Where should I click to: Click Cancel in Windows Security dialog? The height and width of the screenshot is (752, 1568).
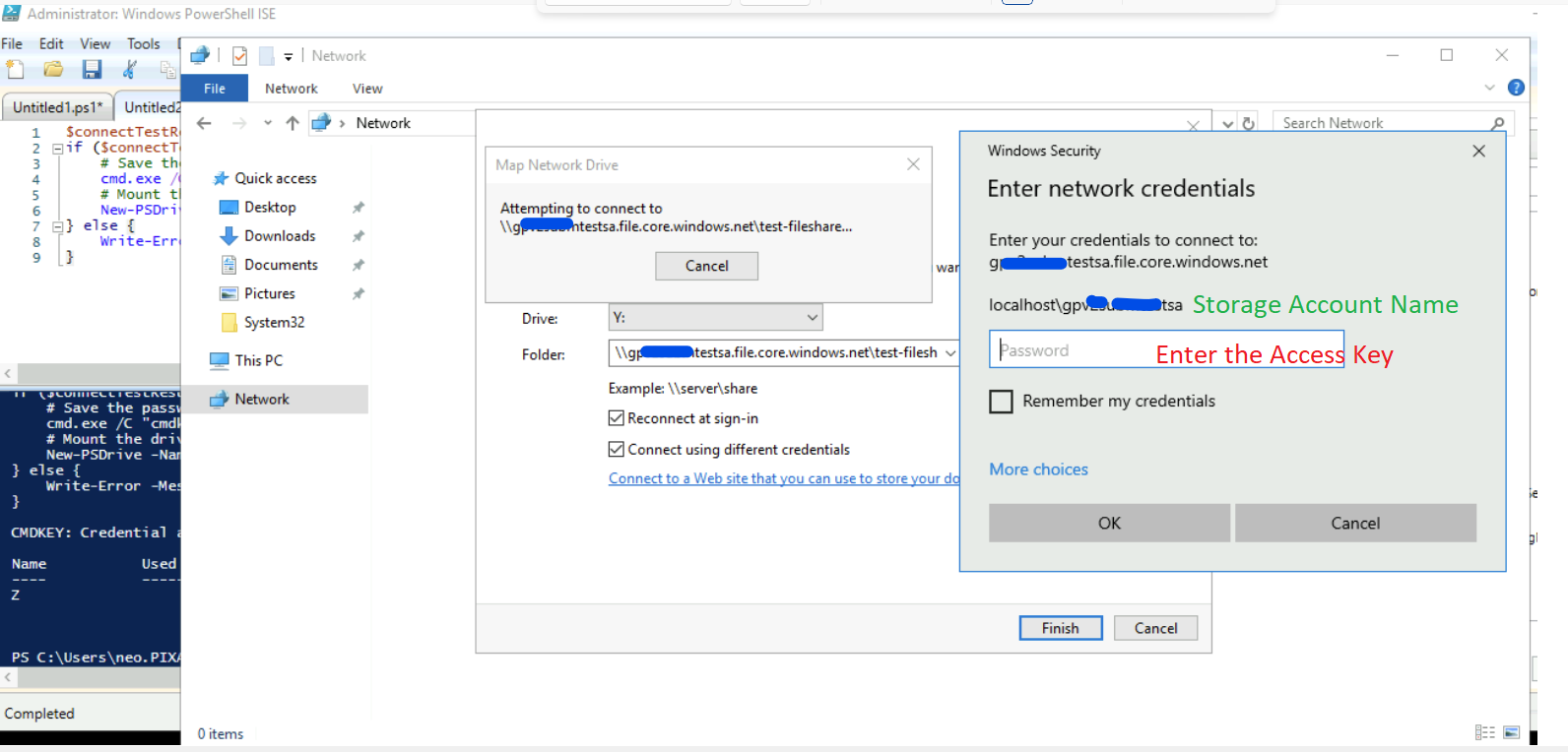(1355, 523)
